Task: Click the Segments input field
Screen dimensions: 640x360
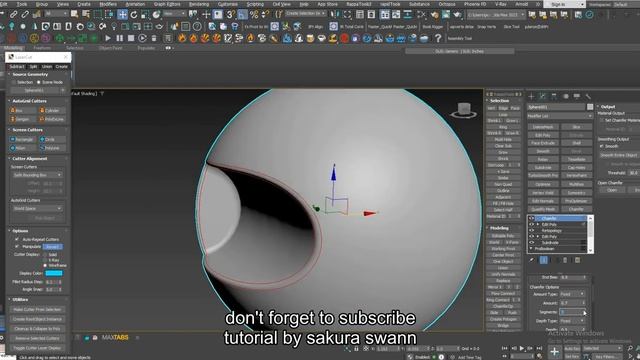Action: [x=572, y=312]
